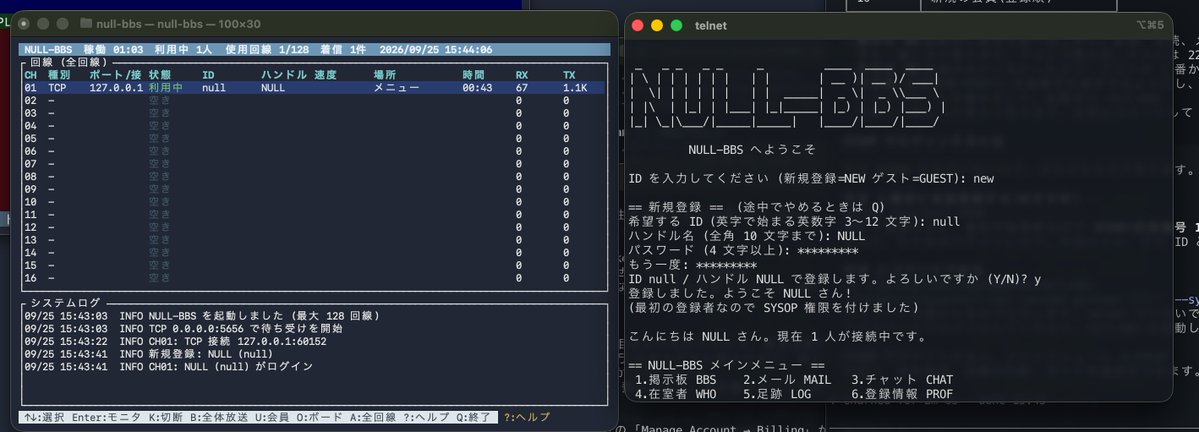Click the RX column header
The width and height of the screenshot is (1199, 432).
[522, 75]
